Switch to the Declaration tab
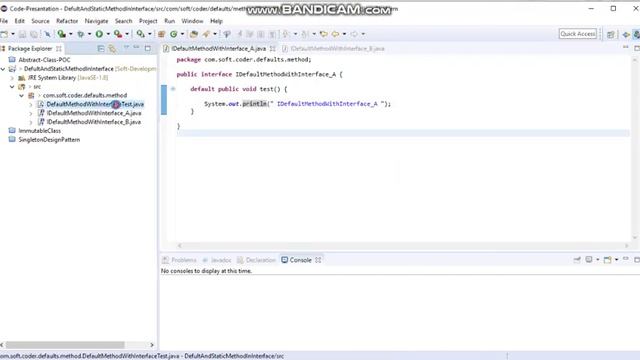The width and height of the screenshot is (640, 360). 256,260
